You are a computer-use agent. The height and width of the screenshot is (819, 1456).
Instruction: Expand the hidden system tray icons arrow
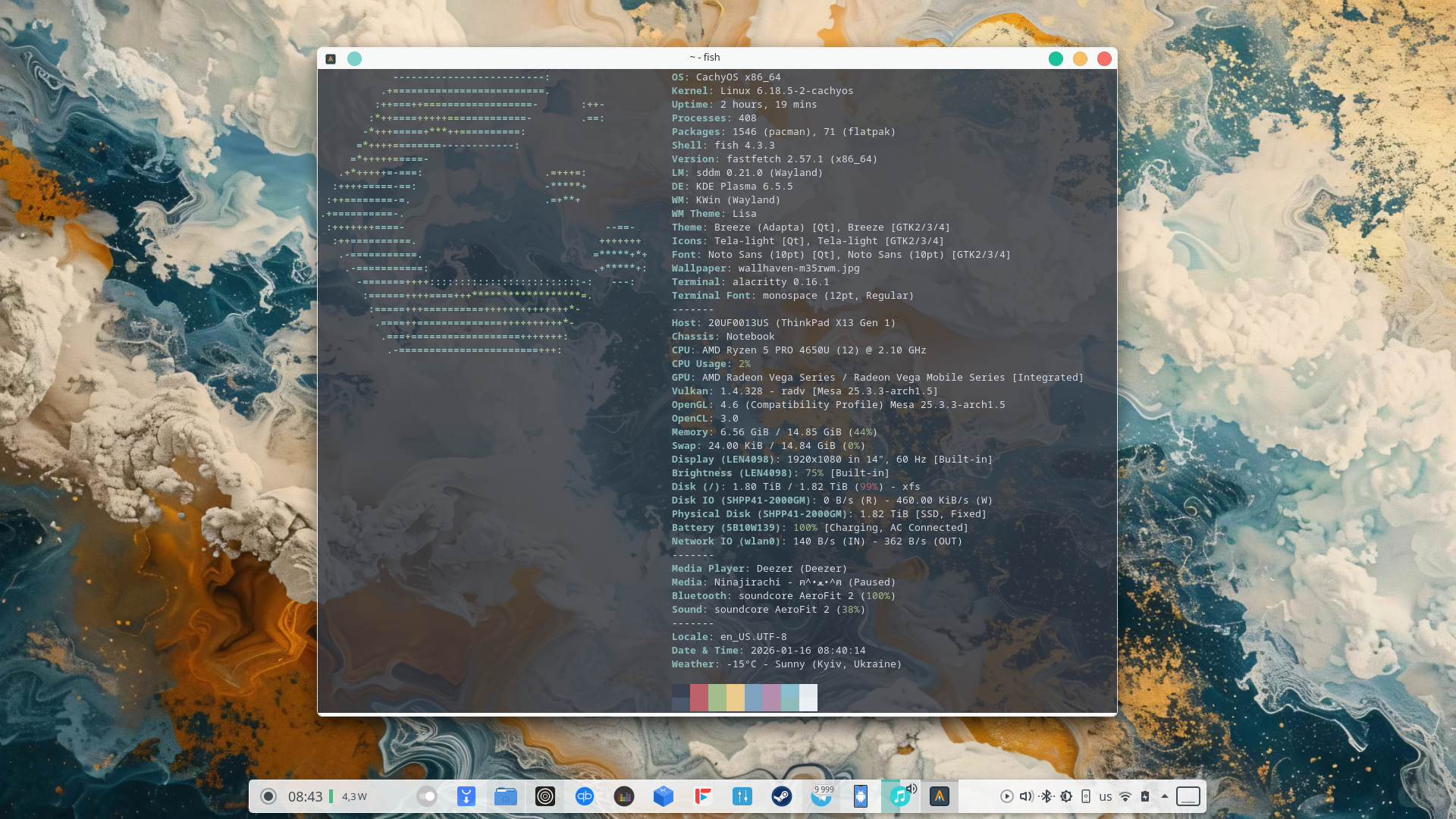click(1165, 796)
